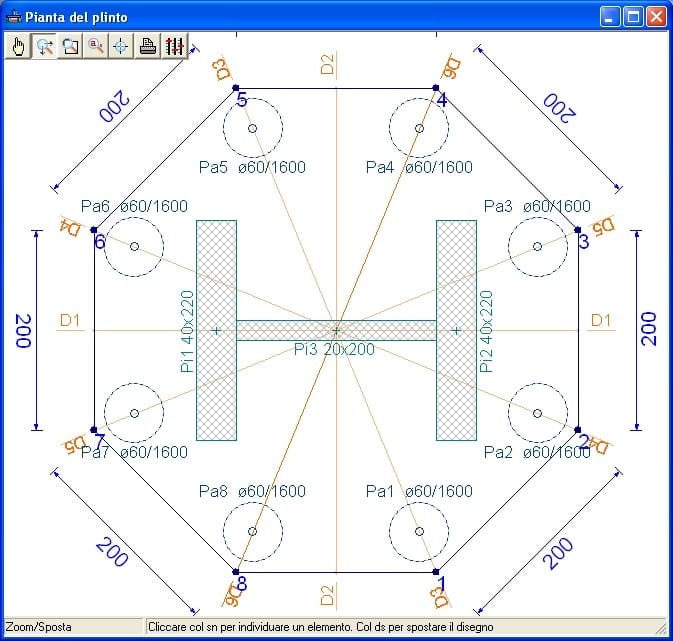Choose the zoom window tool
This screenshot has height=641, width=673.
click(70, 46)
